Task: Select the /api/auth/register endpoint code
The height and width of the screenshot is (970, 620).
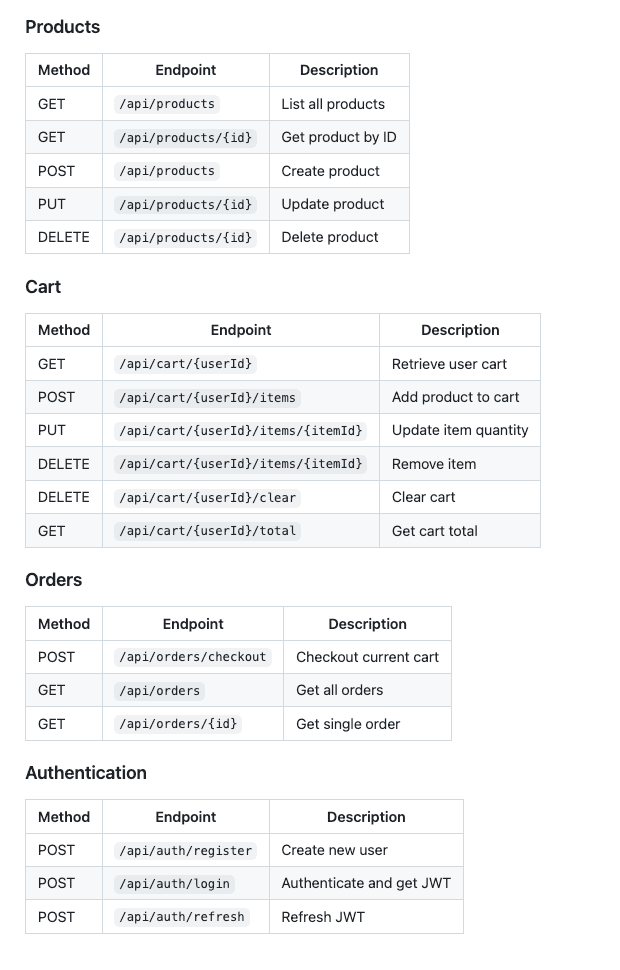Action: (x=185, y=850)
